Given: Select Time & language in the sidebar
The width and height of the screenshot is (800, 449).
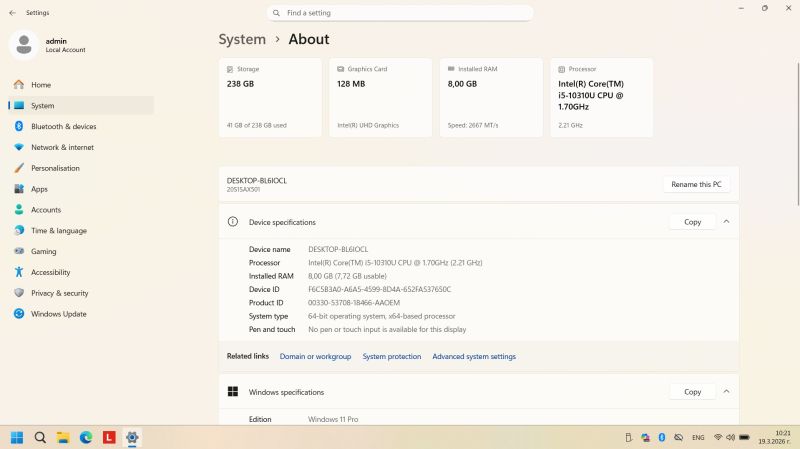Looking at the screenshot, I should 58,230.
